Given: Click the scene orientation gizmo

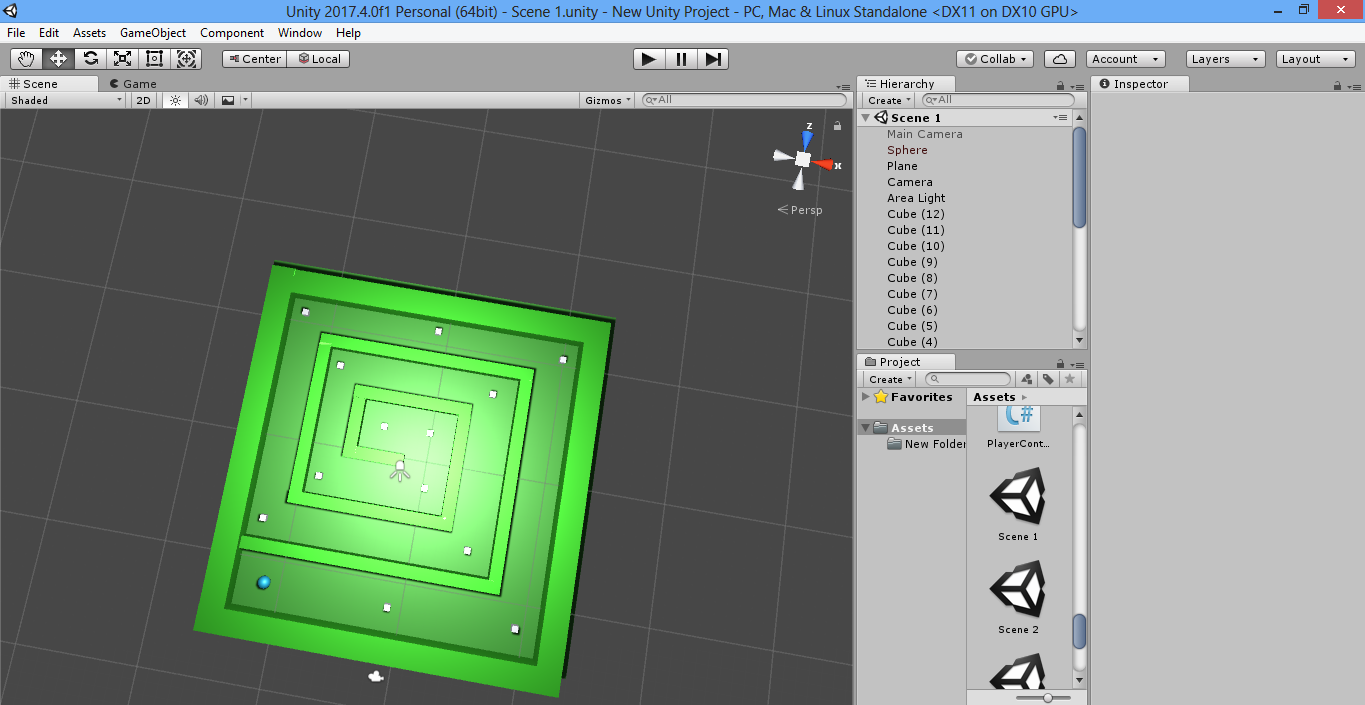Looking at the screenshot, I should click(x=803, y=159).
